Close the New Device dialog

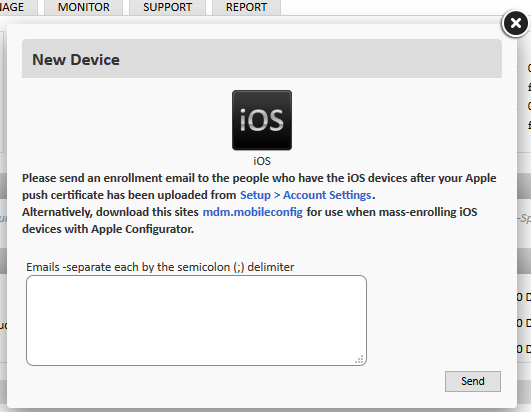point(515,23)
